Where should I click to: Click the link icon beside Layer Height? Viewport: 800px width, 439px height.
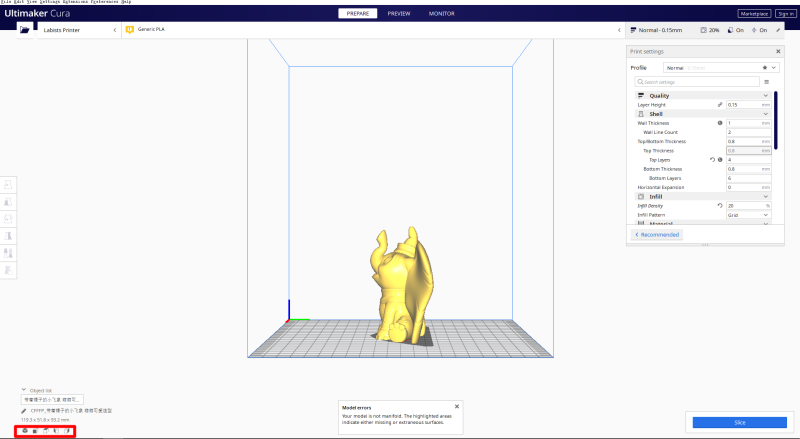pos(720,105)
